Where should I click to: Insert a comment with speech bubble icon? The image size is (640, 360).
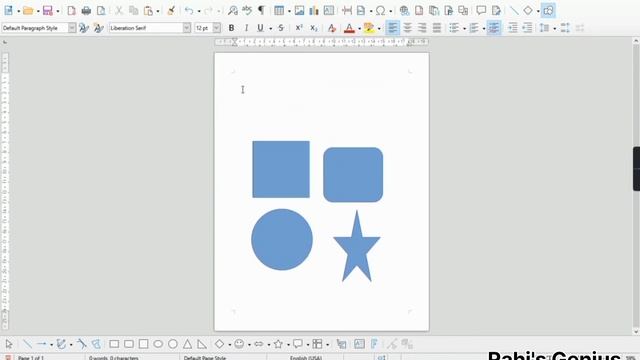pos(481,11)
